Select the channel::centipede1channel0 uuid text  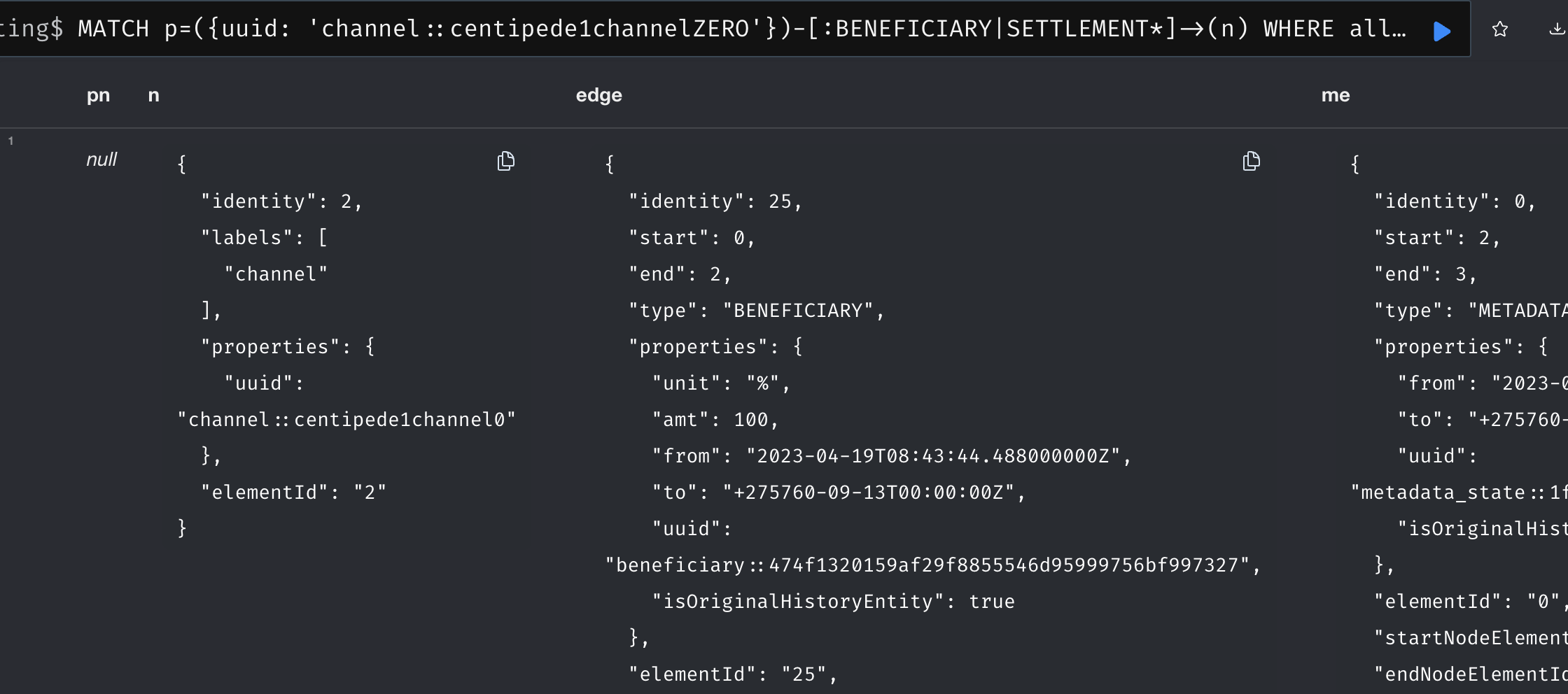point(346,419)
